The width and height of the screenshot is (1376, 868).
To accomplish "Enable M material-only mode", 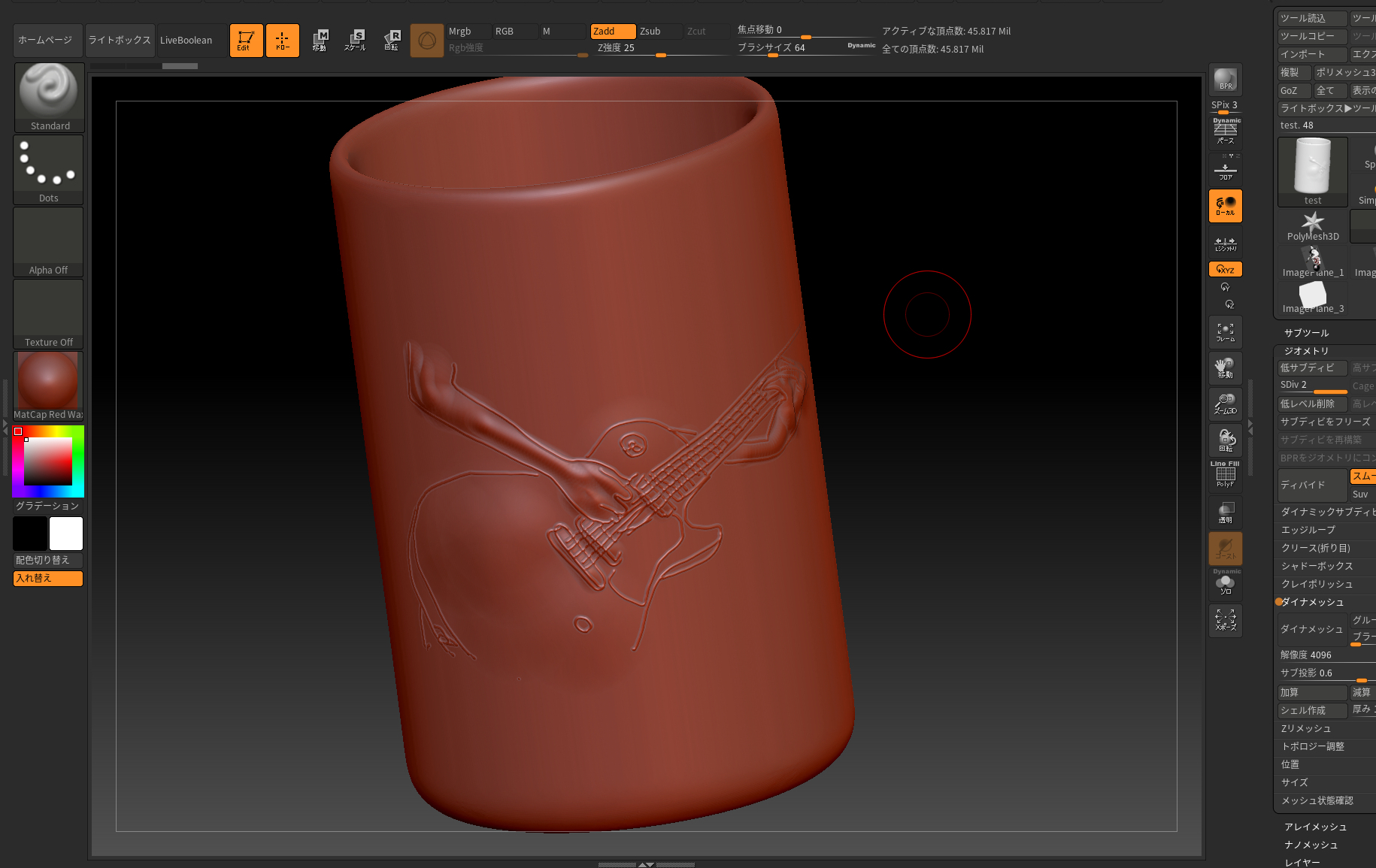I will (x=562, y=32).
